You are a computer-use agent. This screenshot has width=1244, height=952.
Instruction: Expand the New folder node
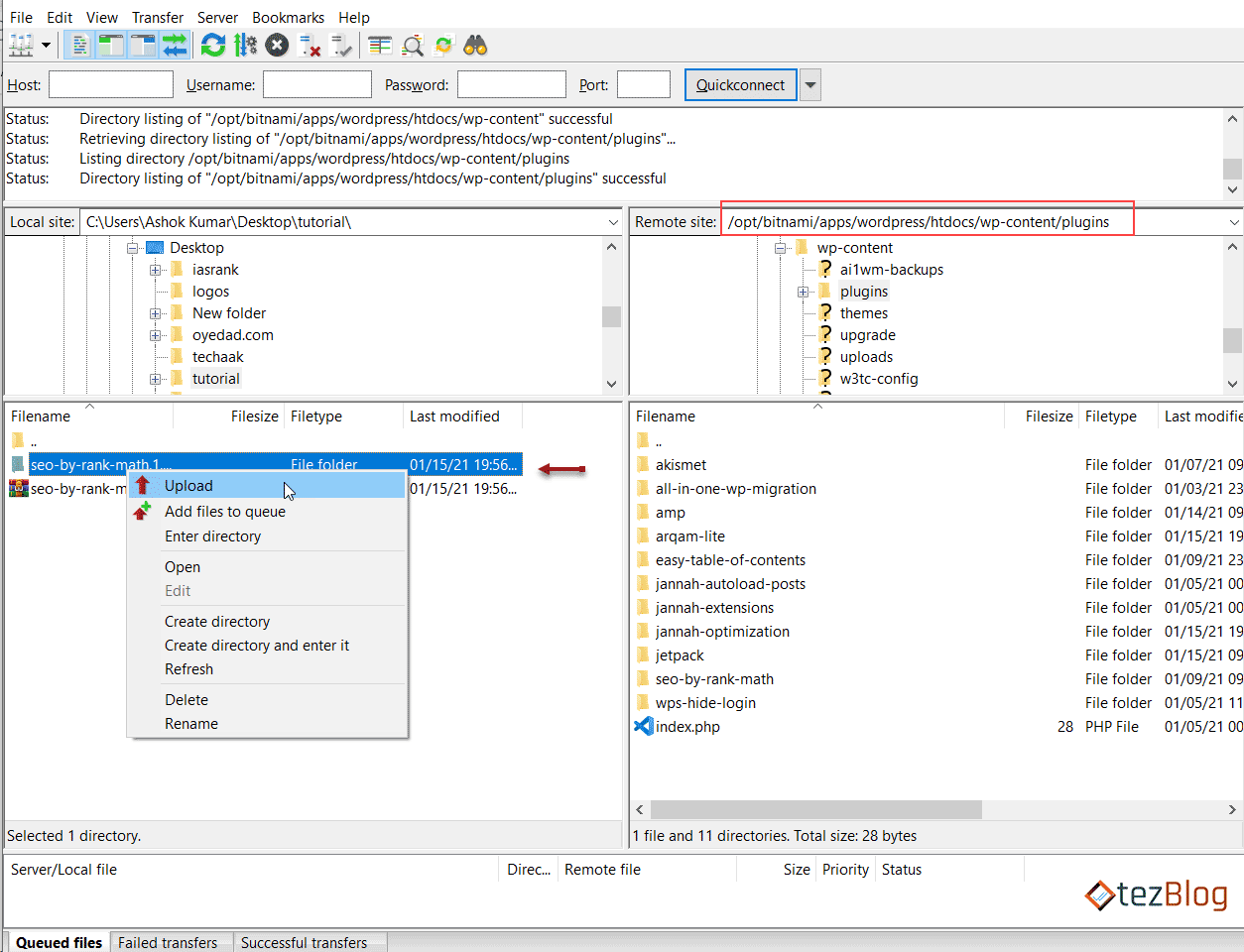(155, 313)
